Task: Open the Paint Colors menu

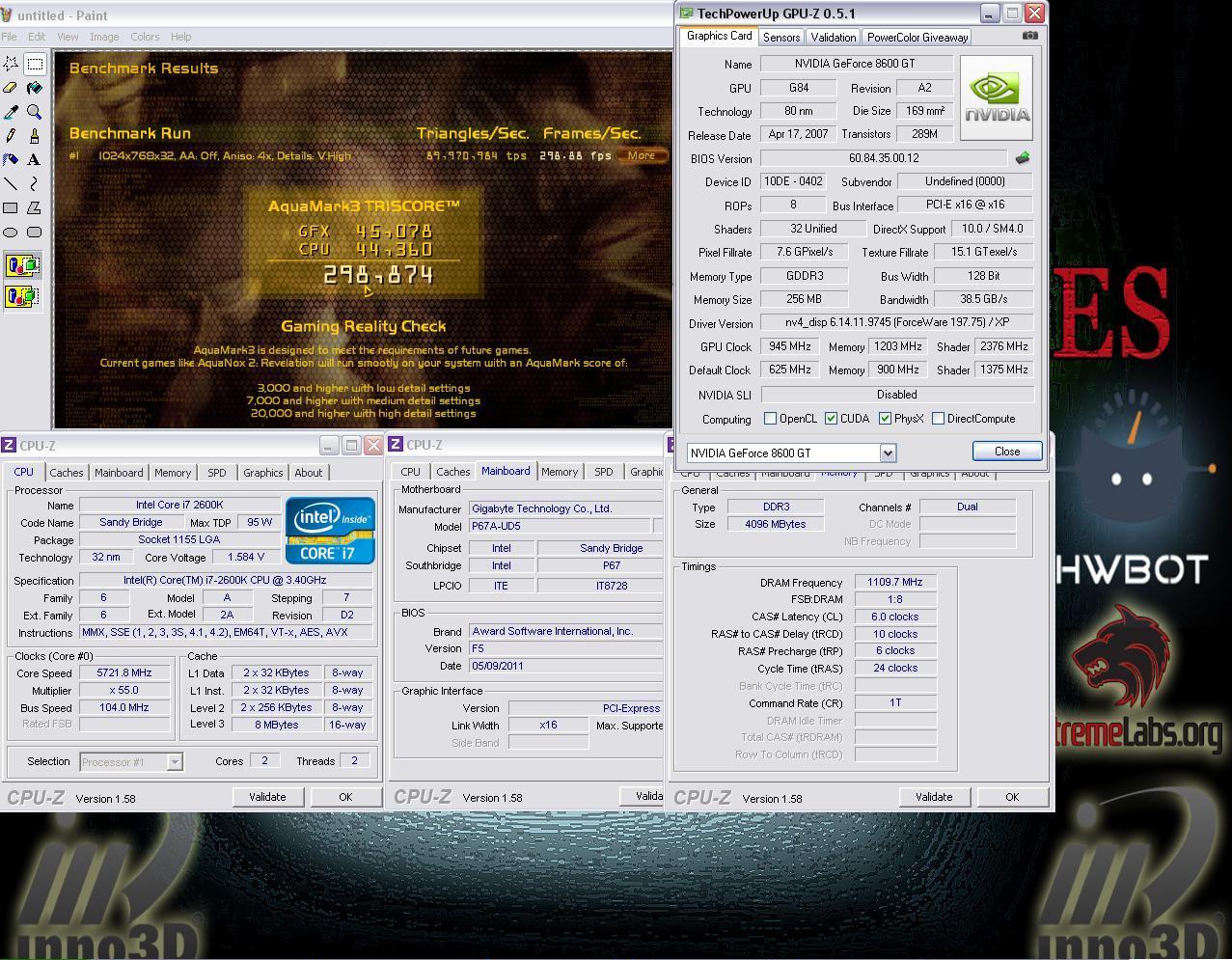Action: (145, 37)
